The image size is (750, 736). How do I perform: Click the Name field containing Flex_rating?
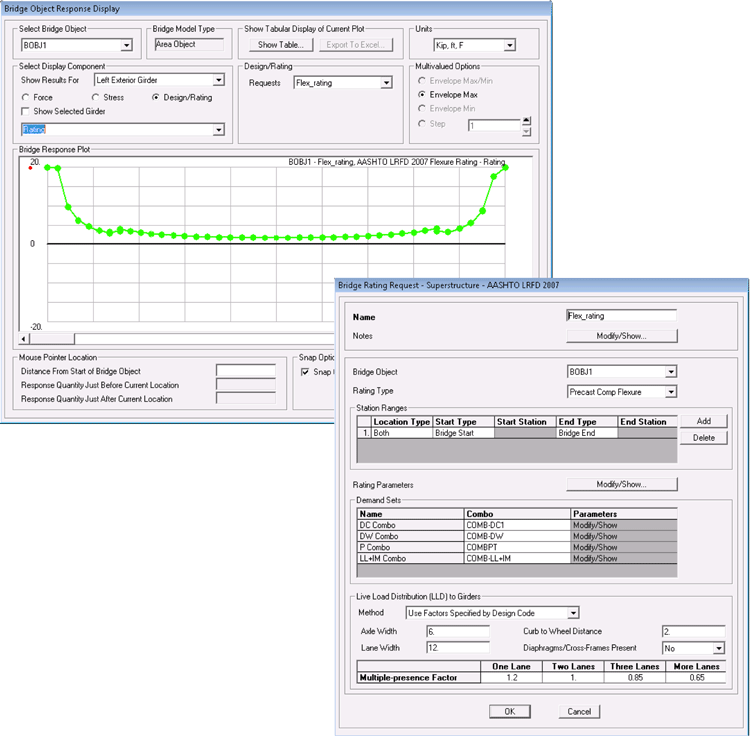click(621, 315)
